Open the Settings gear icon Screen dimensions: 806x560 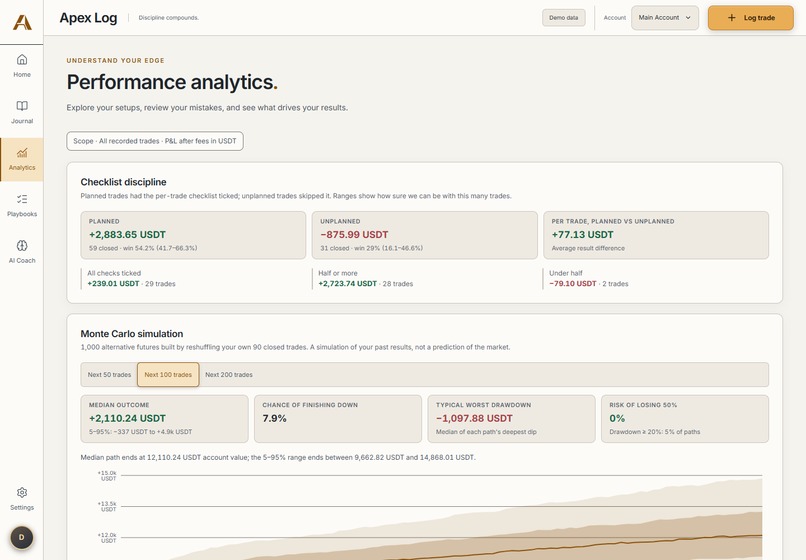(22, 493)
